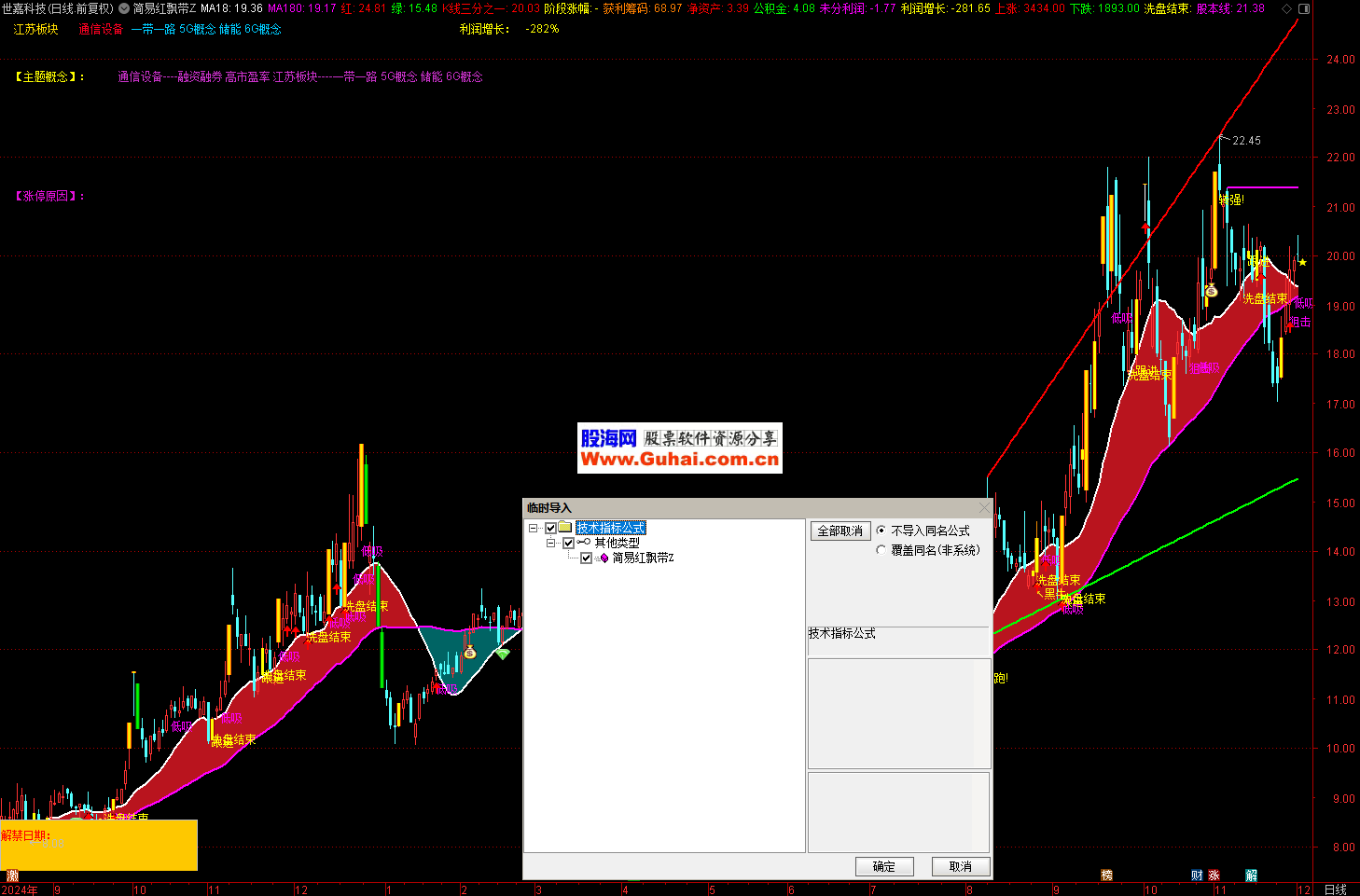Click the 财 marker icon on the timeline
This screenshot has width=1360, height=896.
point(1197,875)
